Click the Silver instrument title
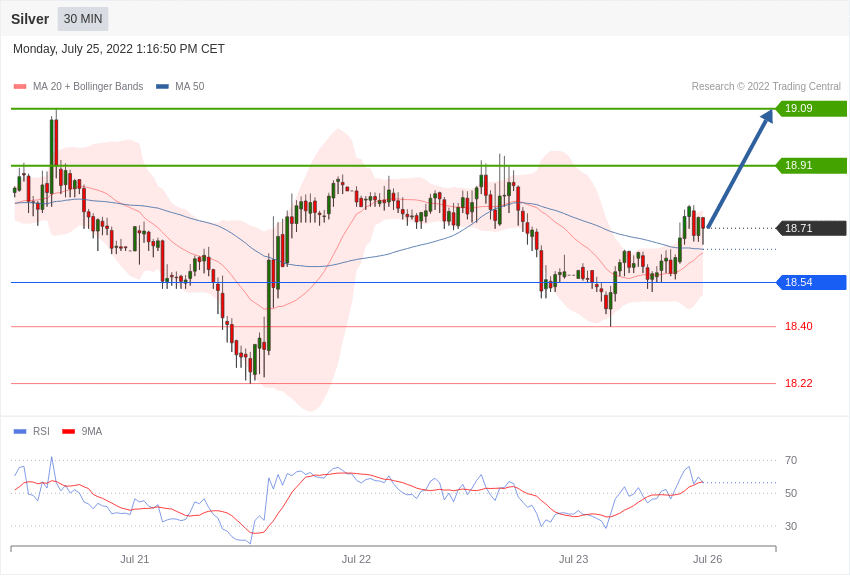Image resolution: width=850 pixels, height=576 pixels. tap(30, 19)
